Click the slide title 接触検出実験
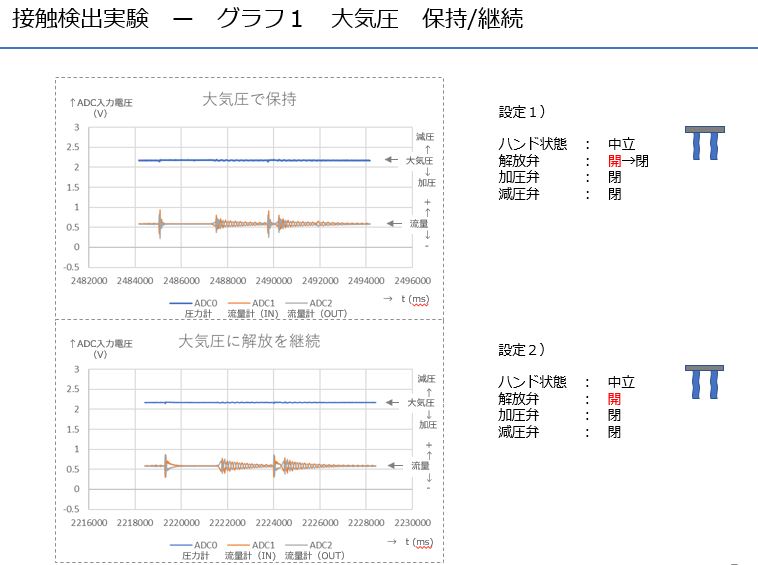The image size is (758, 565). point(80,20)
